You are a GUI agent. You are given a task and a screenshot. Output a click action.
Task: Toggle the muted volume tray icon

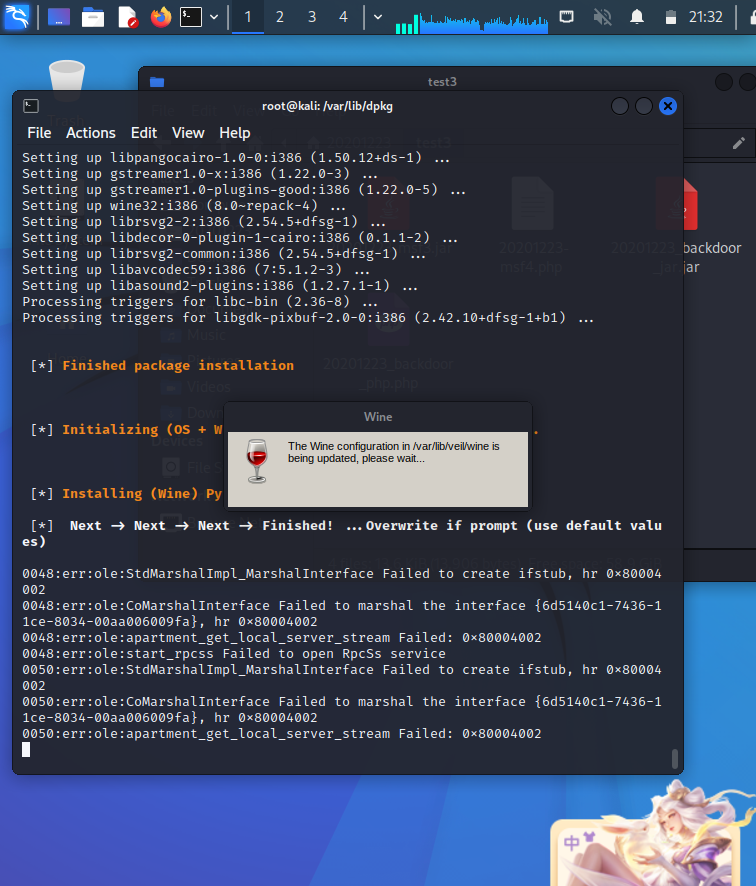click(602, 17)
